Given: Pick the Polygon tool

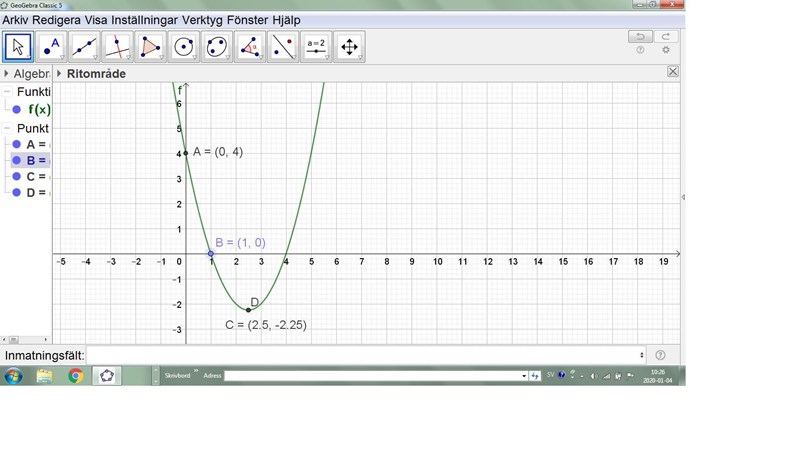Looking at the screenshot, I should point(151,46).
